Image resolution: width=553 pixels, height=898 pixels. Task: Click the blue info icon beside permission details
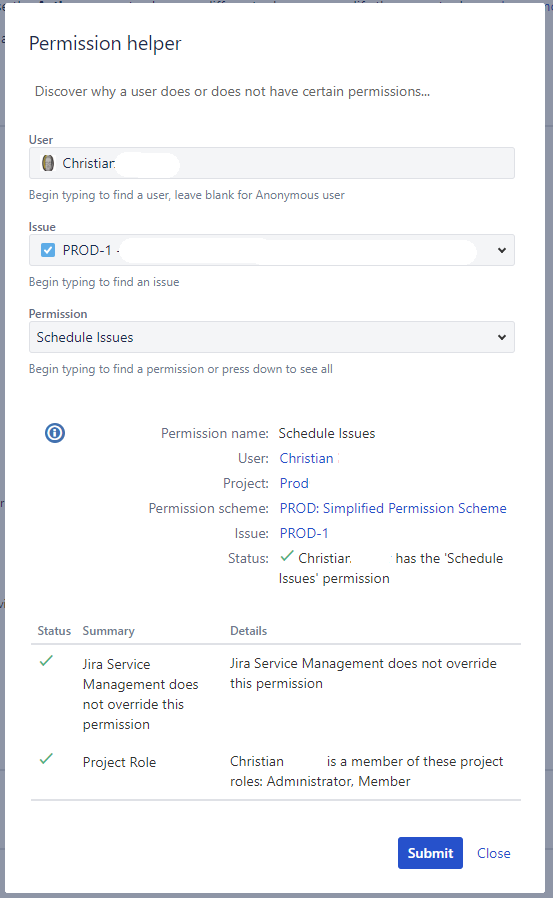tap(55, 433)
